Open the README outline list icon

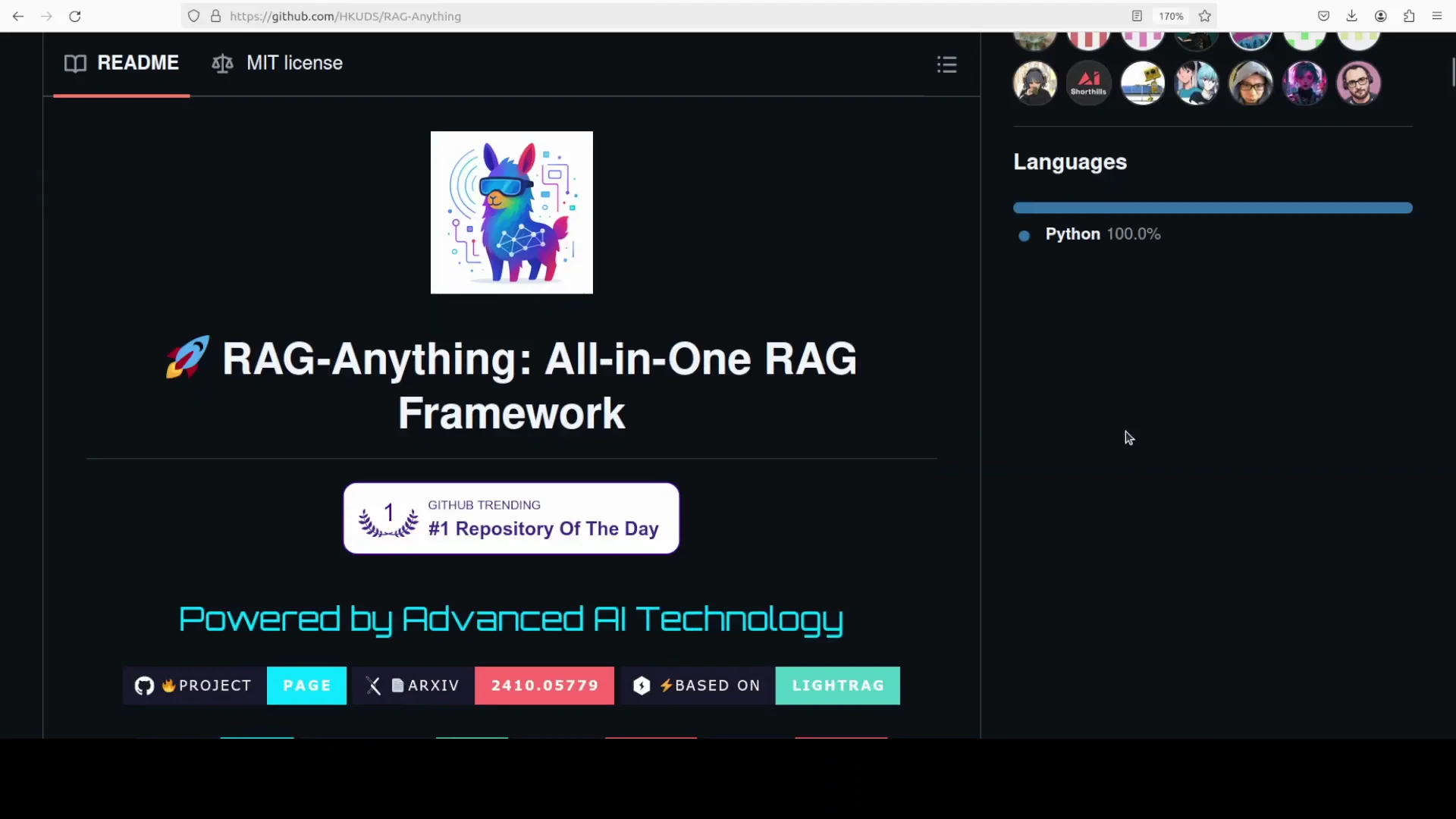click(946, 64)
